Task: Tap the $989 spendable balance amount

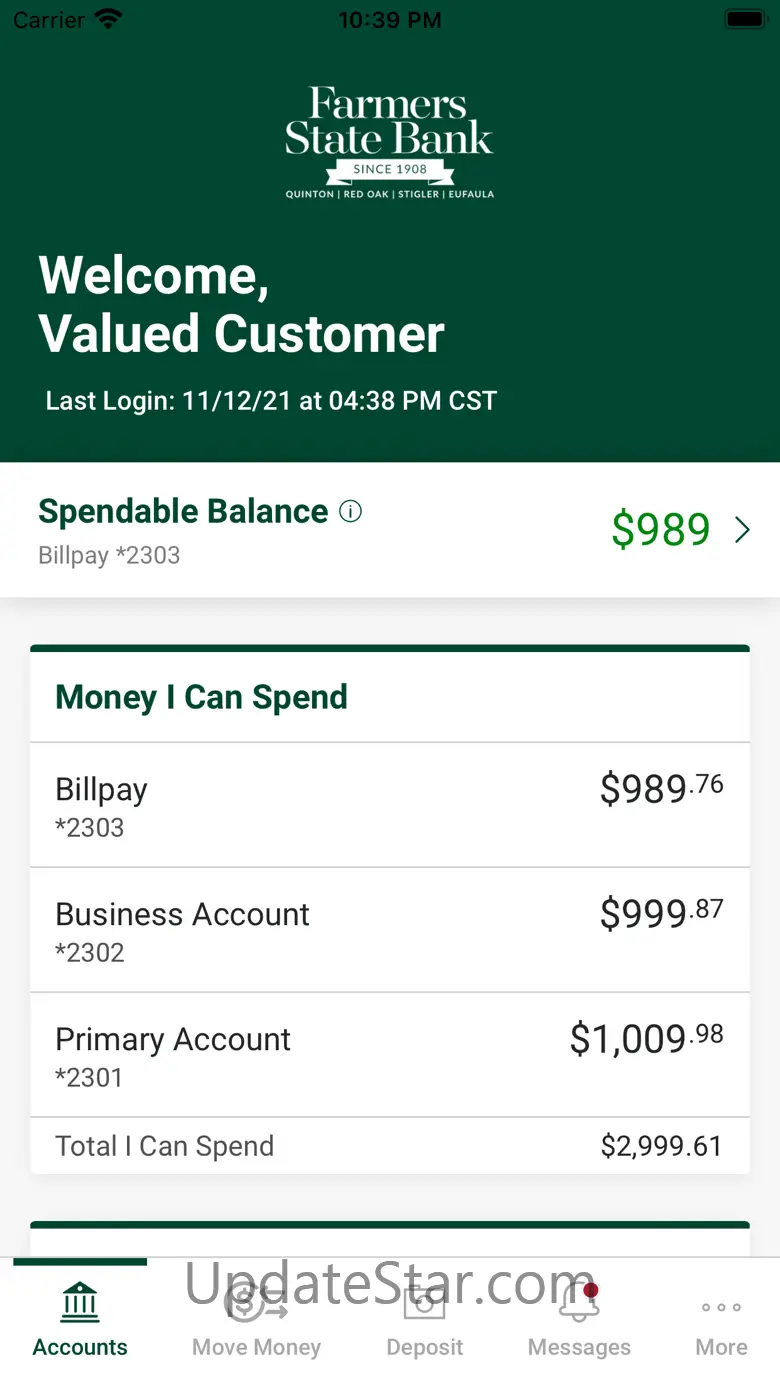Action: coord(660,530)
